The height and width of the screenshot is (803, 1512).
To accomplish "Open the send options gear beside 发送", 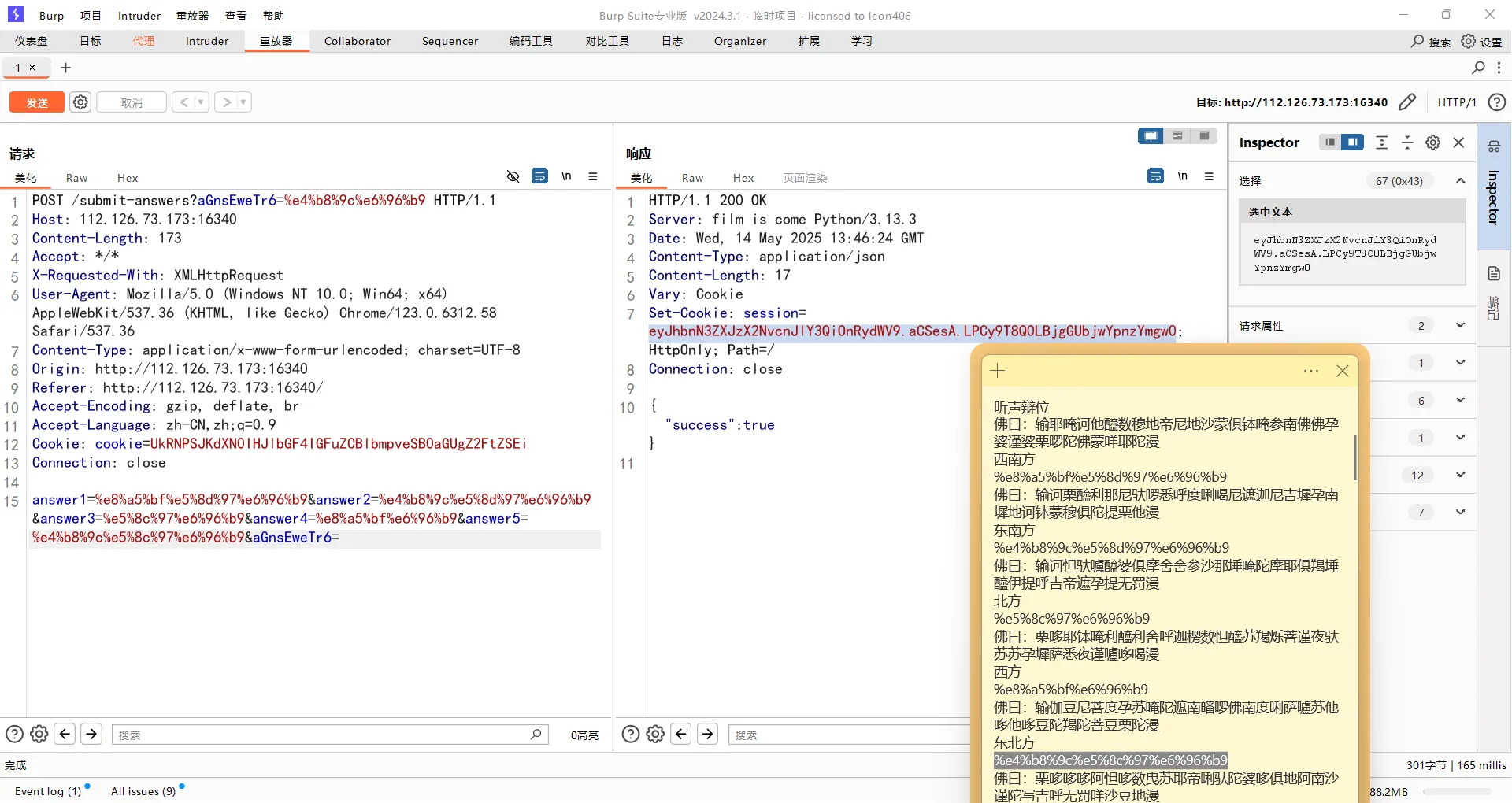I will click(80, 102).
